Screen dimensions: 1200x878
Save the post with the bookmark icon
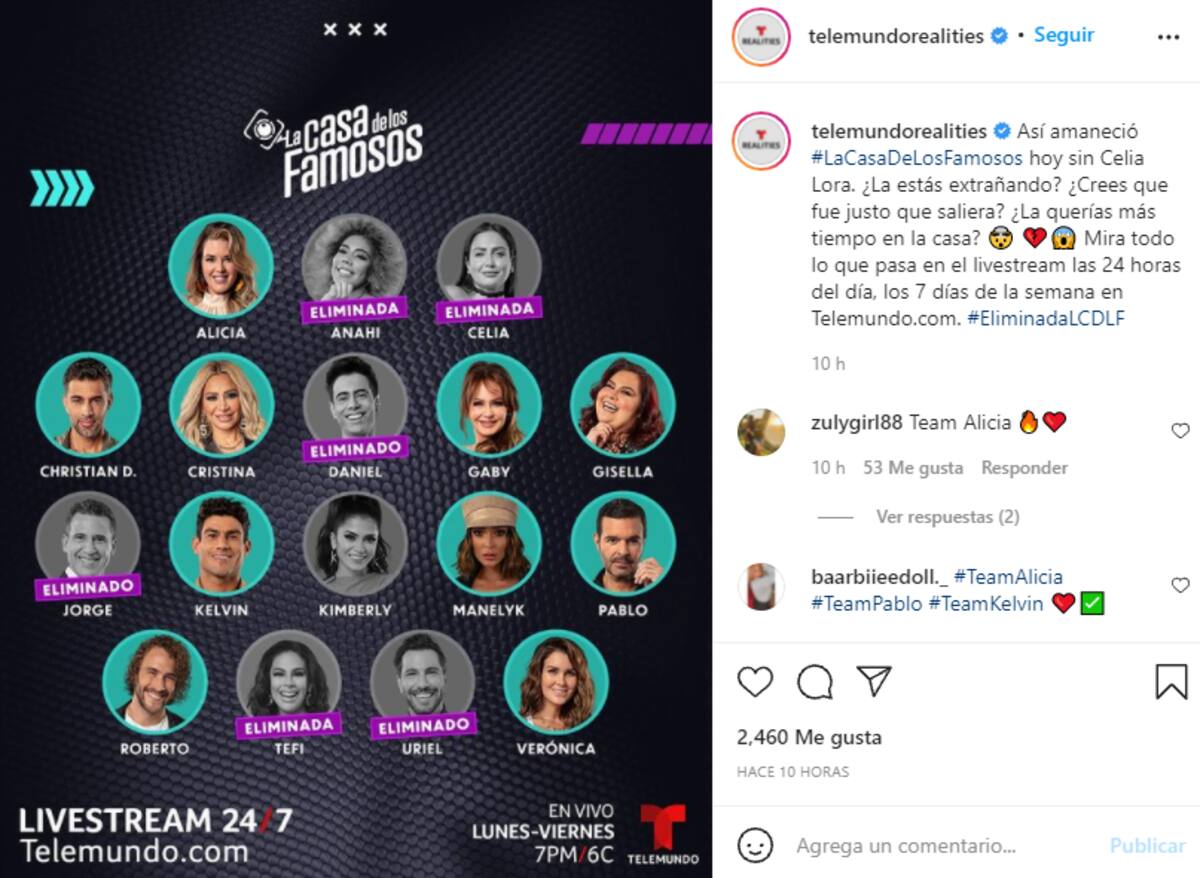[1171, 682]
